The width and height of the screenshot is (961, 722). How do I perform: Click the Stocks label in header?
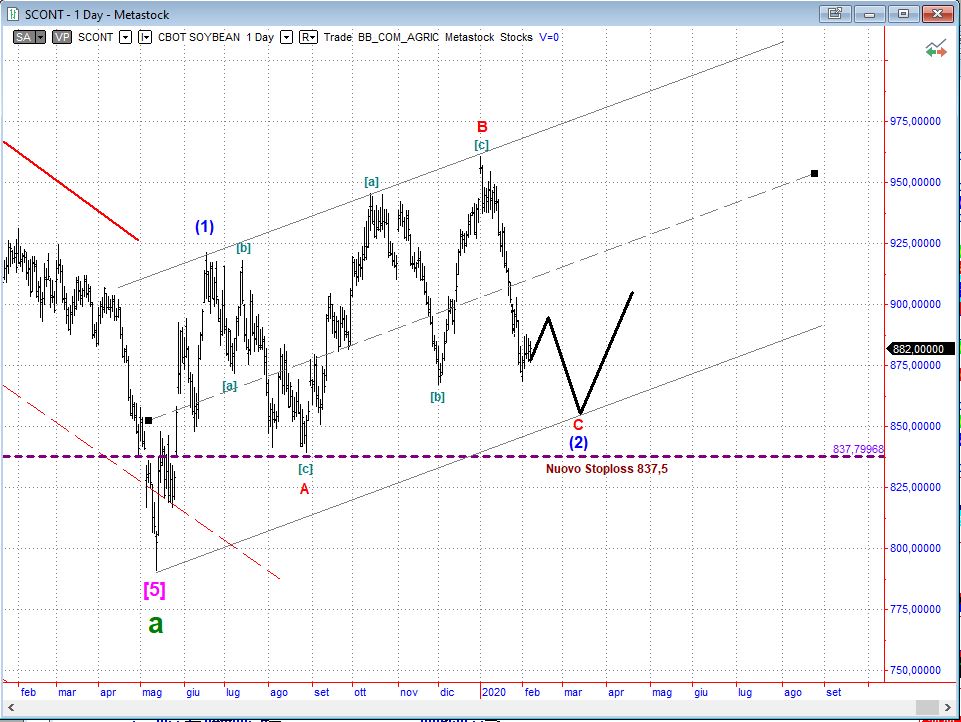point(517,37)
